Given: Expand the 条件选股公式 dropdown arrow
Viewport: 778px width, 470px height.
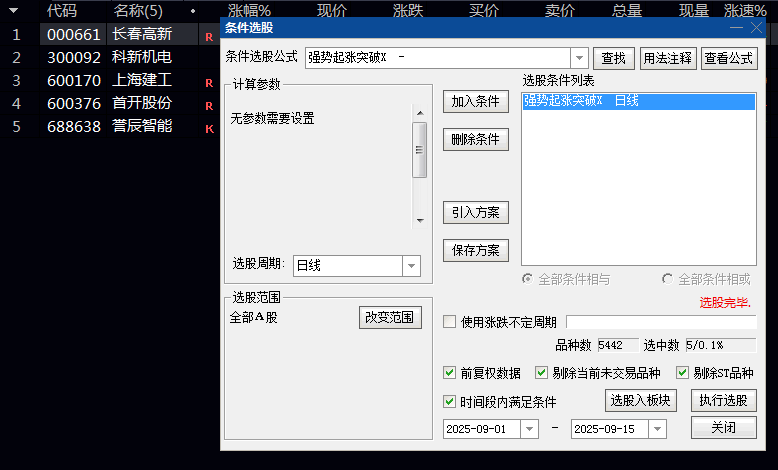Looking at the screenshot, I should point(579,58).
